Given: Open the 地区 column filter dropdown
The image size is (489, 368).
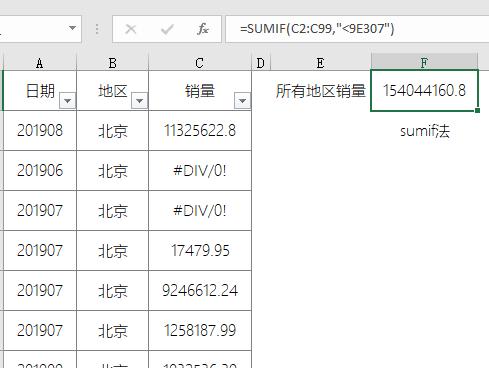Looking at the screenshot, I should pos(139,100).
